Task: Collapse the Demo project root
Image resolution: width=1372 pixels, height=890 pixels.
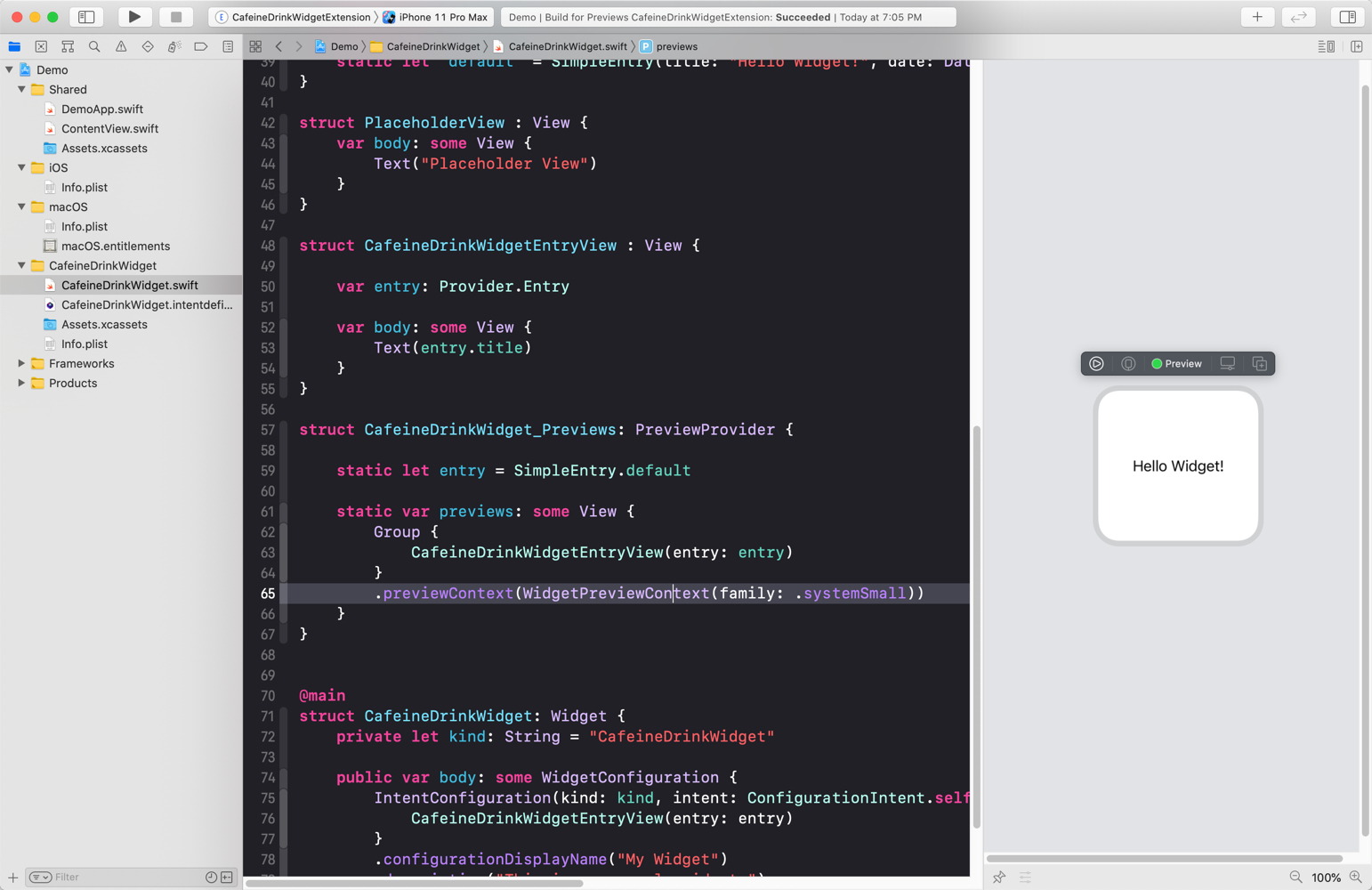Action: tap(10, 69)
